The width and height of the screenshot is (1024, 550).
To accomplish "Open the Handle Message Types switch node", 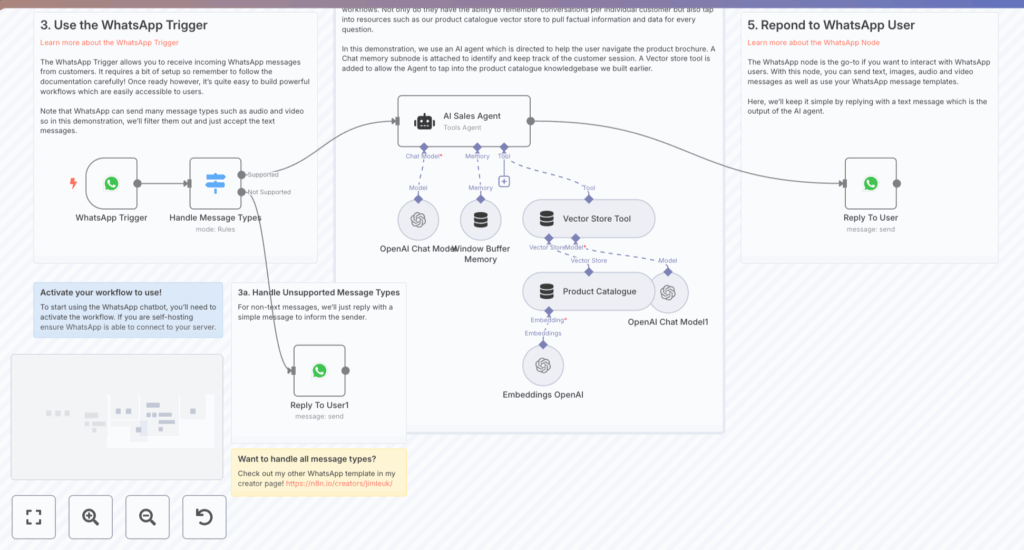I will coord(216,184).
